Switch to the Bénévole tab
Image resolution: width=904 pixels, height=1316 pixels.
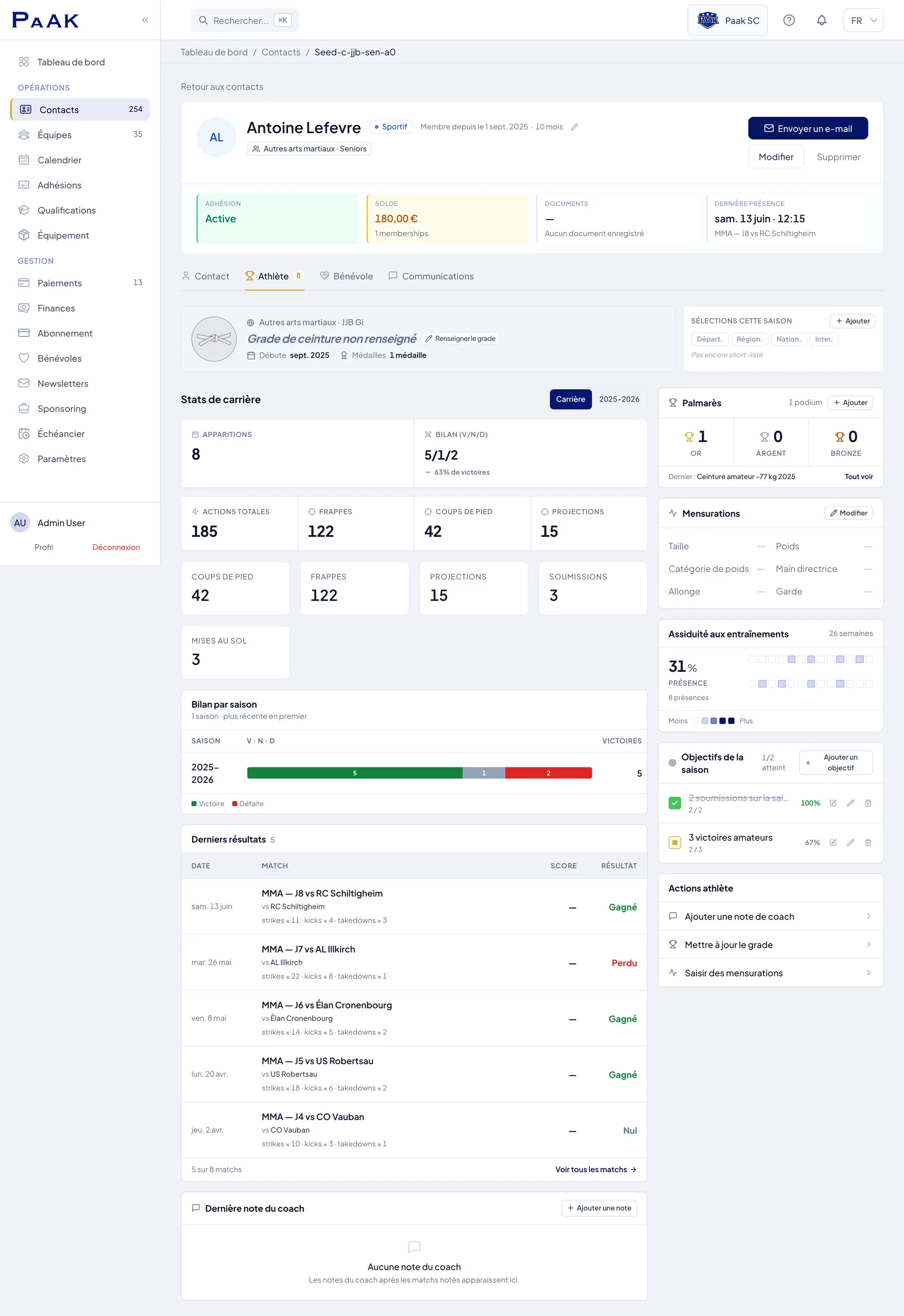[346, 276]
